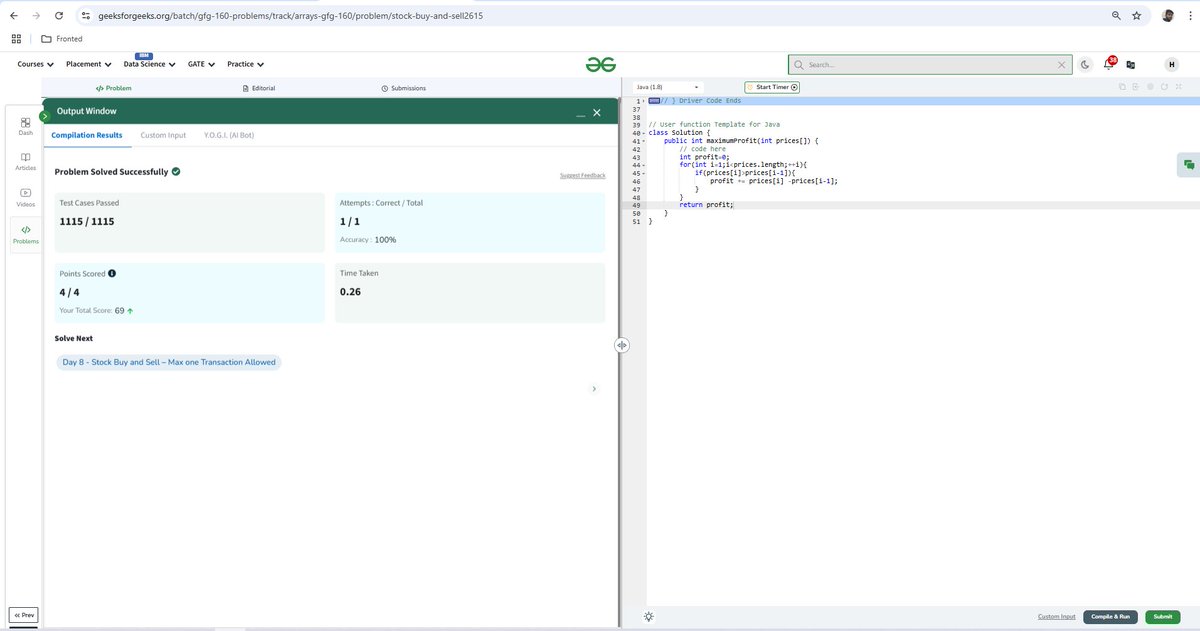Expand the GATE dropdown menu
The height and width of the screenshot is (631, 1200).
[201, 64]
